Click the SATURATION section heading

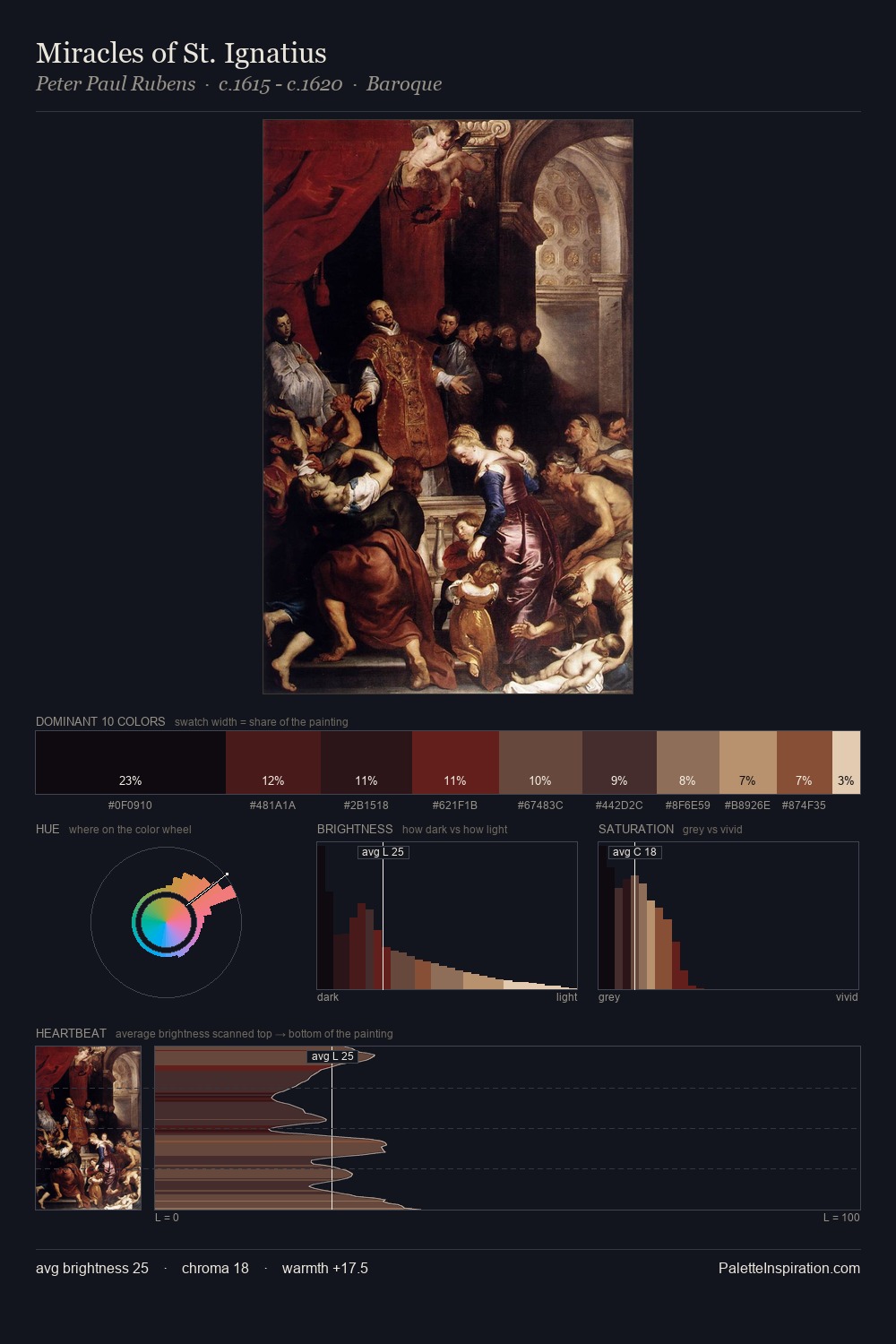(x=636, y=829)
